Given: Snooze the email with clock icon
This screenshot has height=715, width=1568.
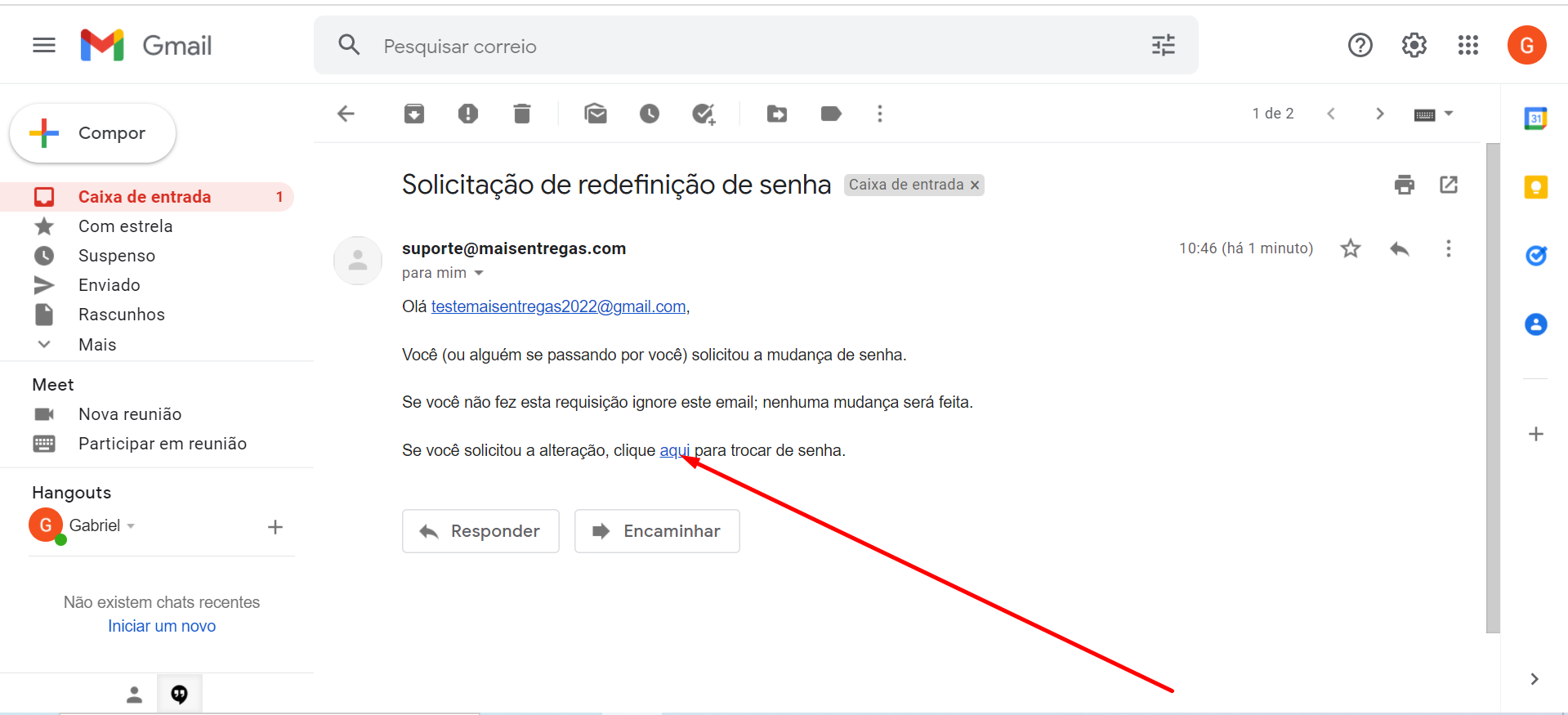Looking at the screenshot, I should click(x=650, y=114).
